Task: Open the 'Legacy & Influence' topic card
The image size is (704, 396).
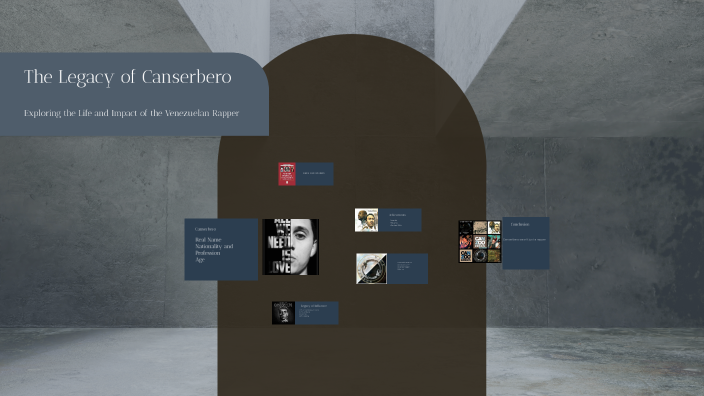Action: coord(317,313)
